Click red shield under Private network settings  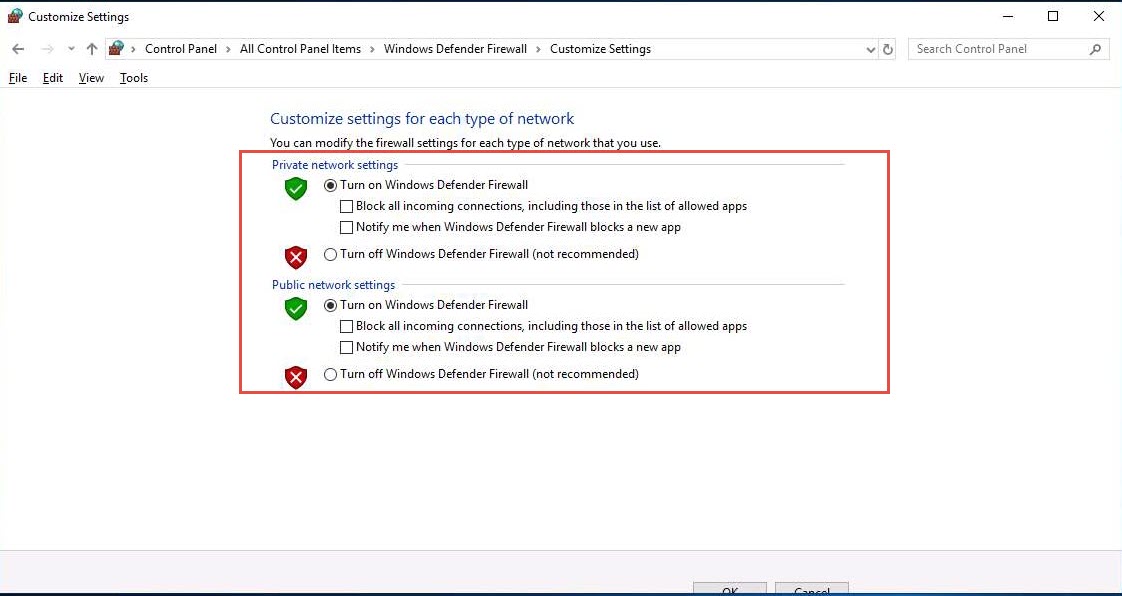[296, 257]
